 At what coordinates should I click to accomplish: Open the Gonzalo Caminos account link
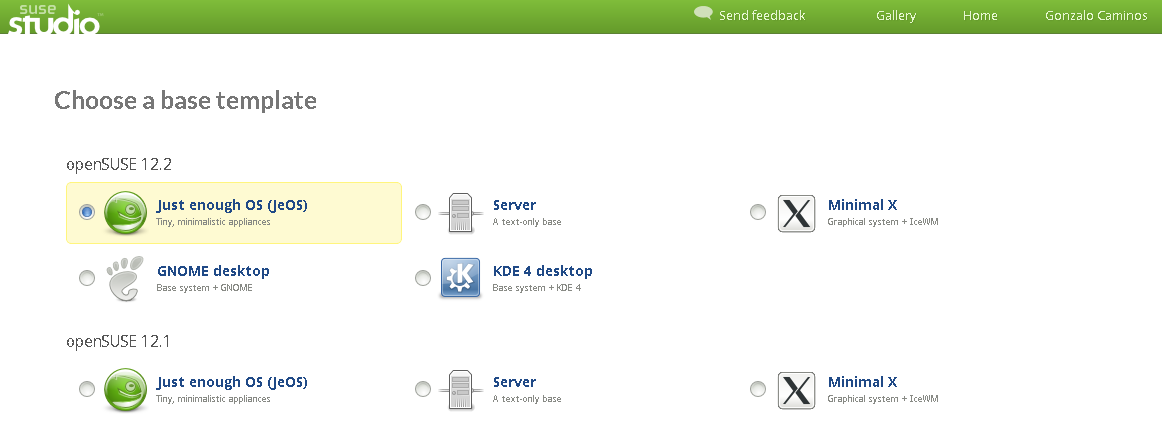[1096, 16]
